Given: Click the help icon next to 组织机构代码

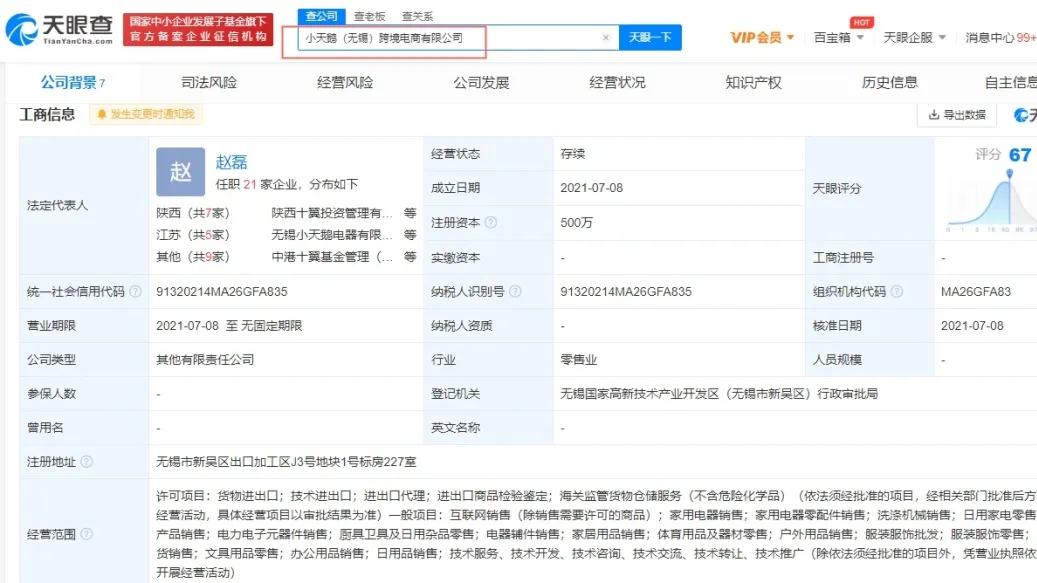Looking at the screenshot, I should [x=897, y=292].
